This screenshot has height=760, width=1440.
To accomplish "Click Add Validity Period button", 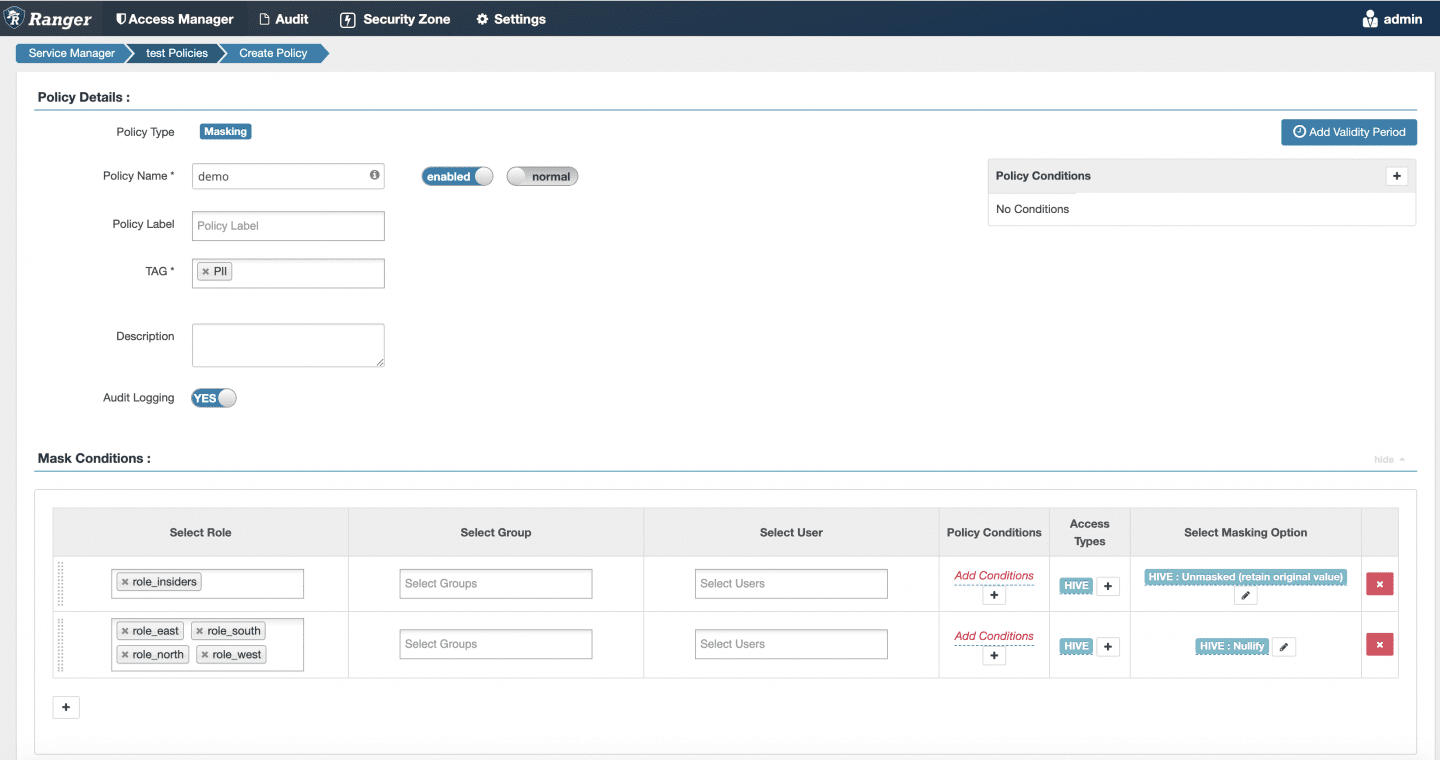I will [x=1349, y=132].
